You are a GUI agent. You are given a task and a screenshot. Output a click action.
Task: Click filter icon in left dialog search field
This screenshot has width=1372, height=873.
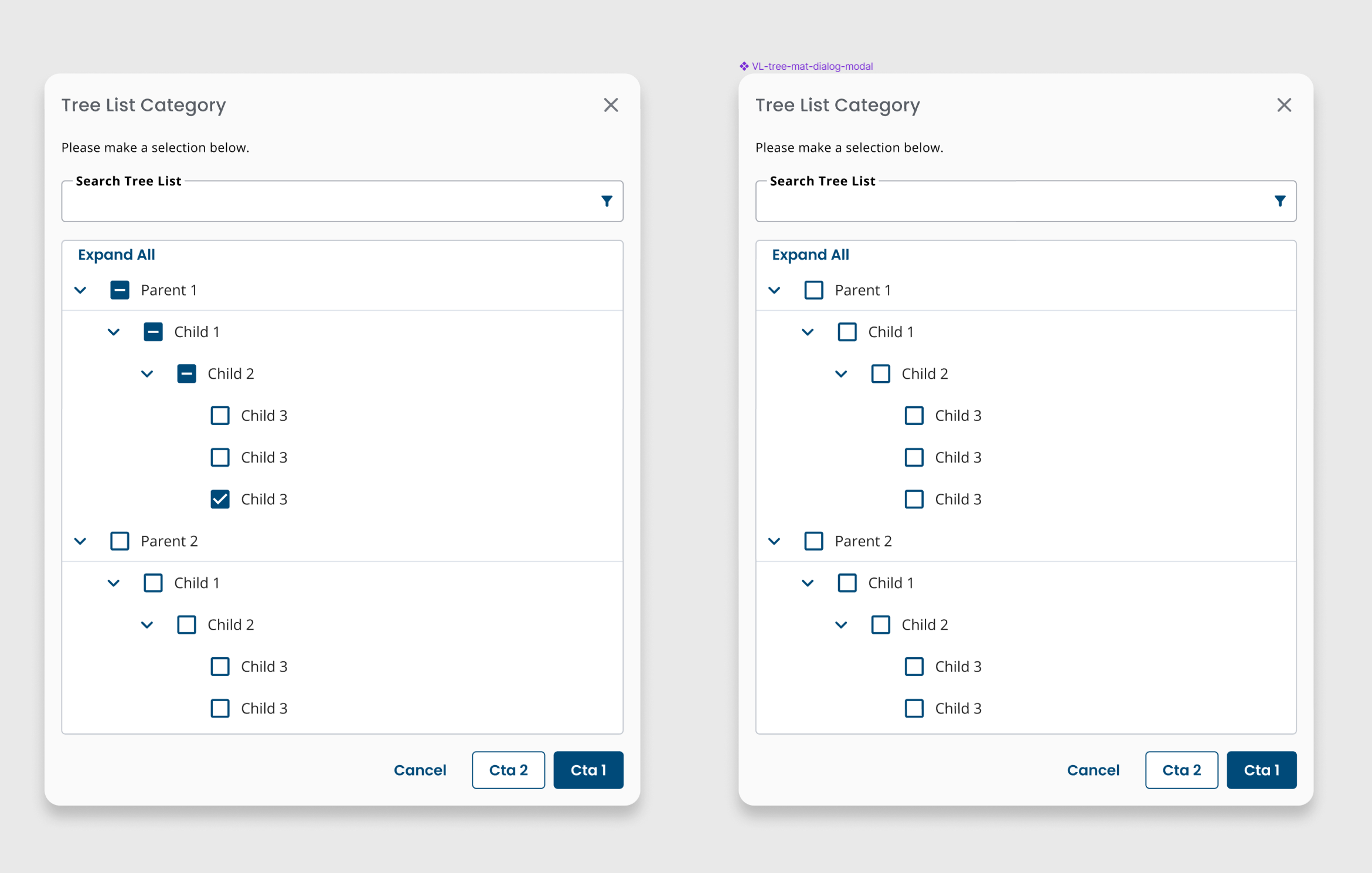(607, 201)
